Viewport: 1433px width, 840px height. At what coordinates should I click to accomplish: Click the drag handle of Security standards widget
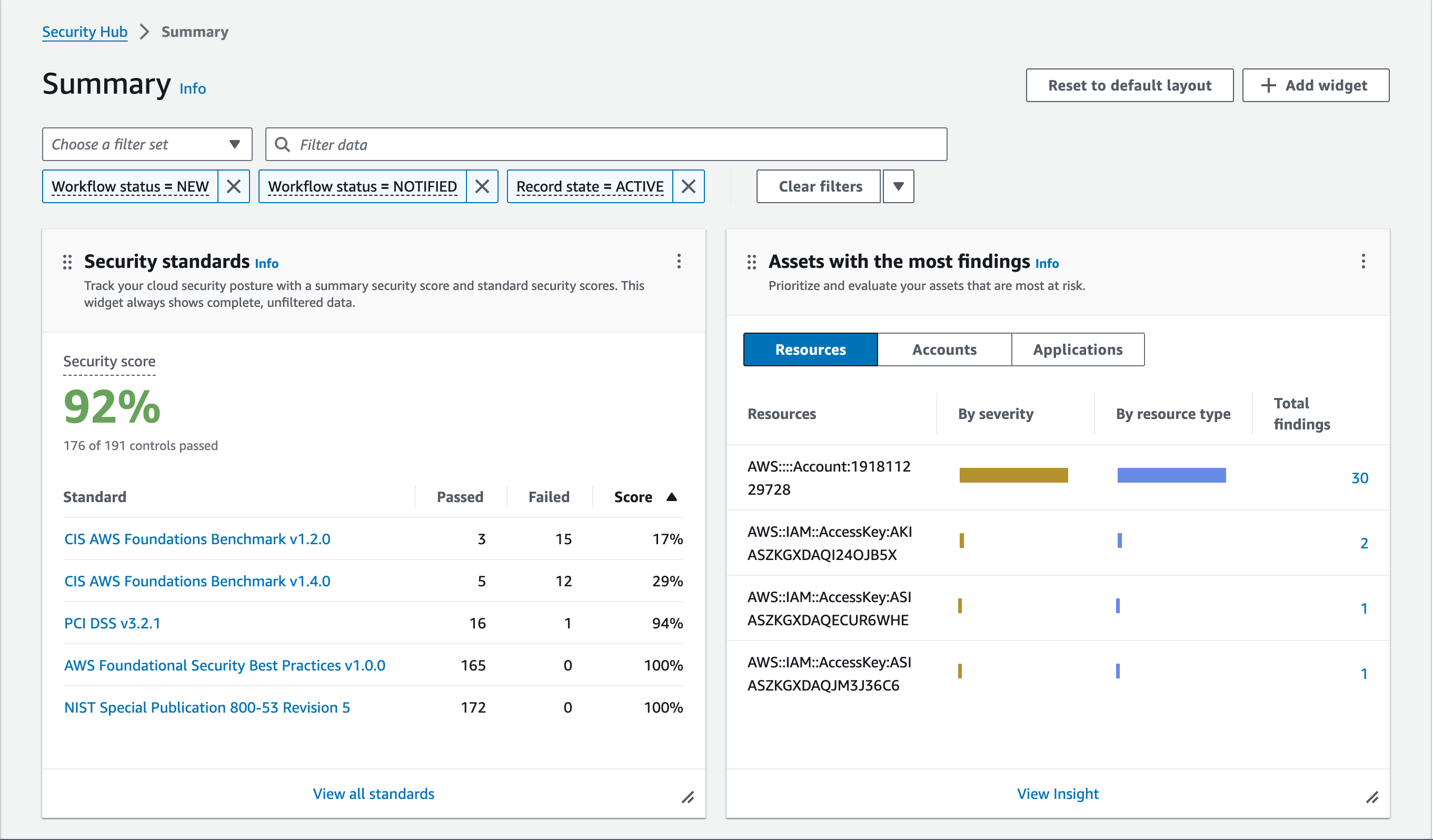(x=67, y=262)
